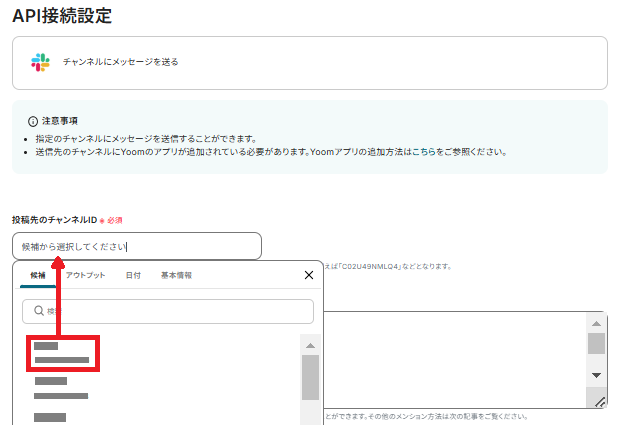Click the candidate list scrollbar up arrow
Viewport: 622px width, 425px height.
pos(310,346)
